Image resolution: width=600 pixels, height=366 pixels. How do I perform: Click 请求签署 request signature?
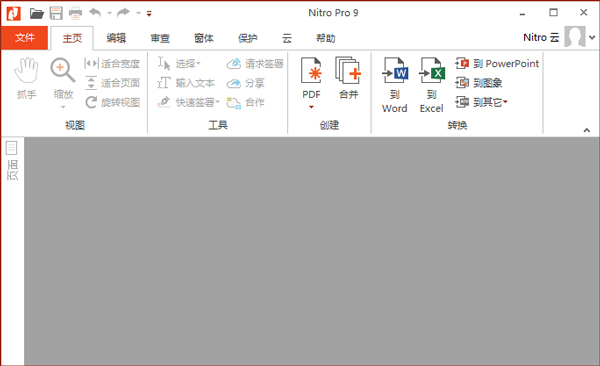[255, 64]
